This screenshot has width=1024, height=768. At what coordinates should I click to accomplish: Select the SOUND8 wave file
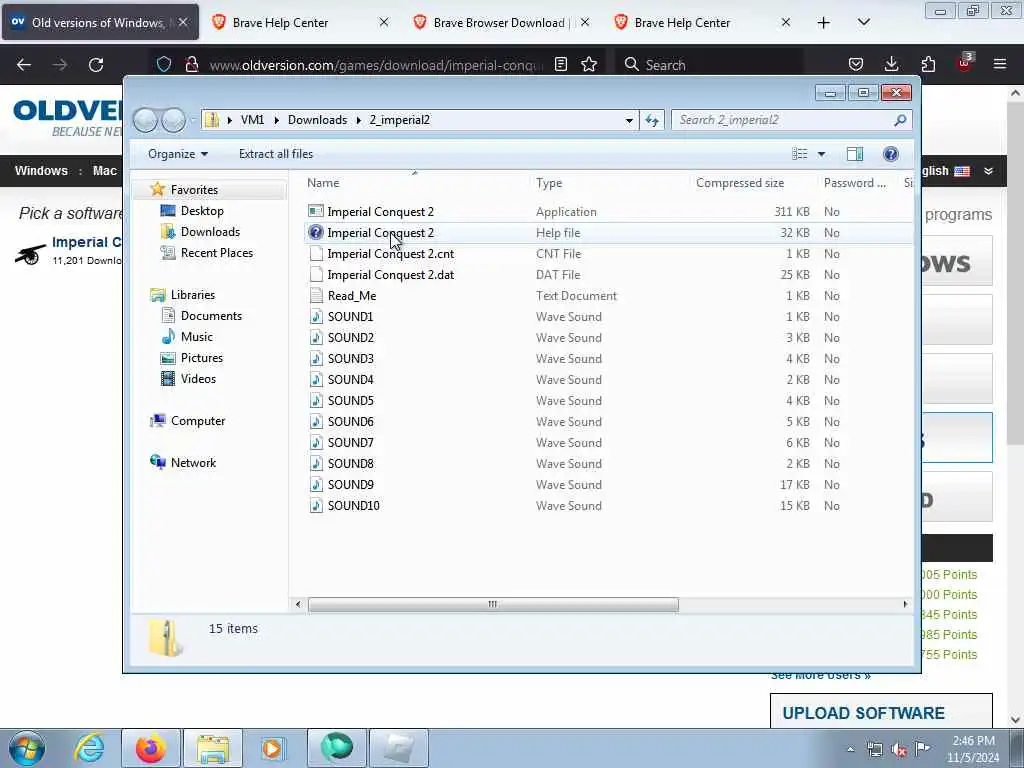click(x=350, y=463)
